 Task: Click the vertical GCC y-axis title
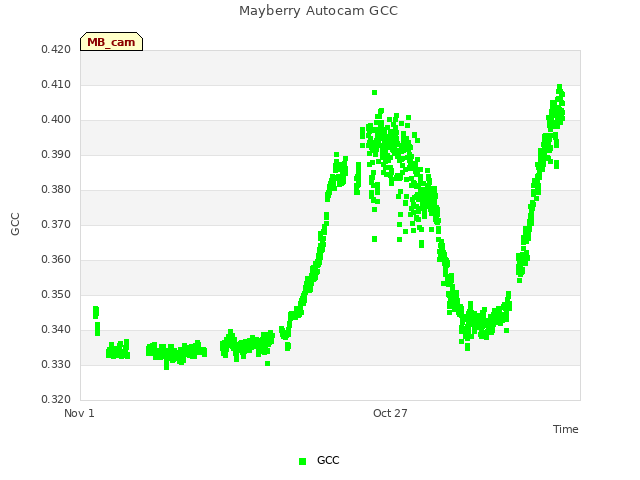(x=15, y=224)
